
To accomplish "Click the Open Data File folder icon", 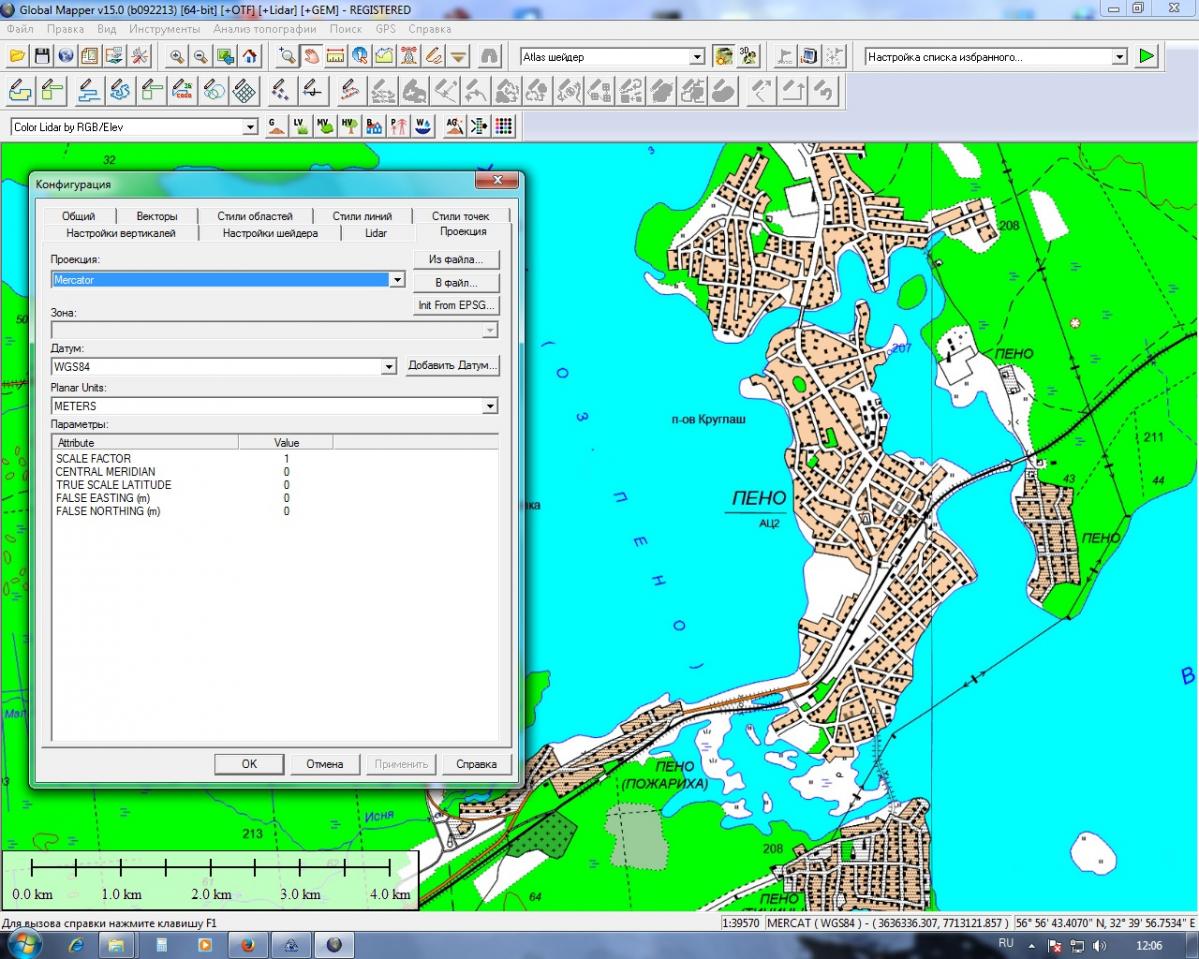I will [17, 56].
